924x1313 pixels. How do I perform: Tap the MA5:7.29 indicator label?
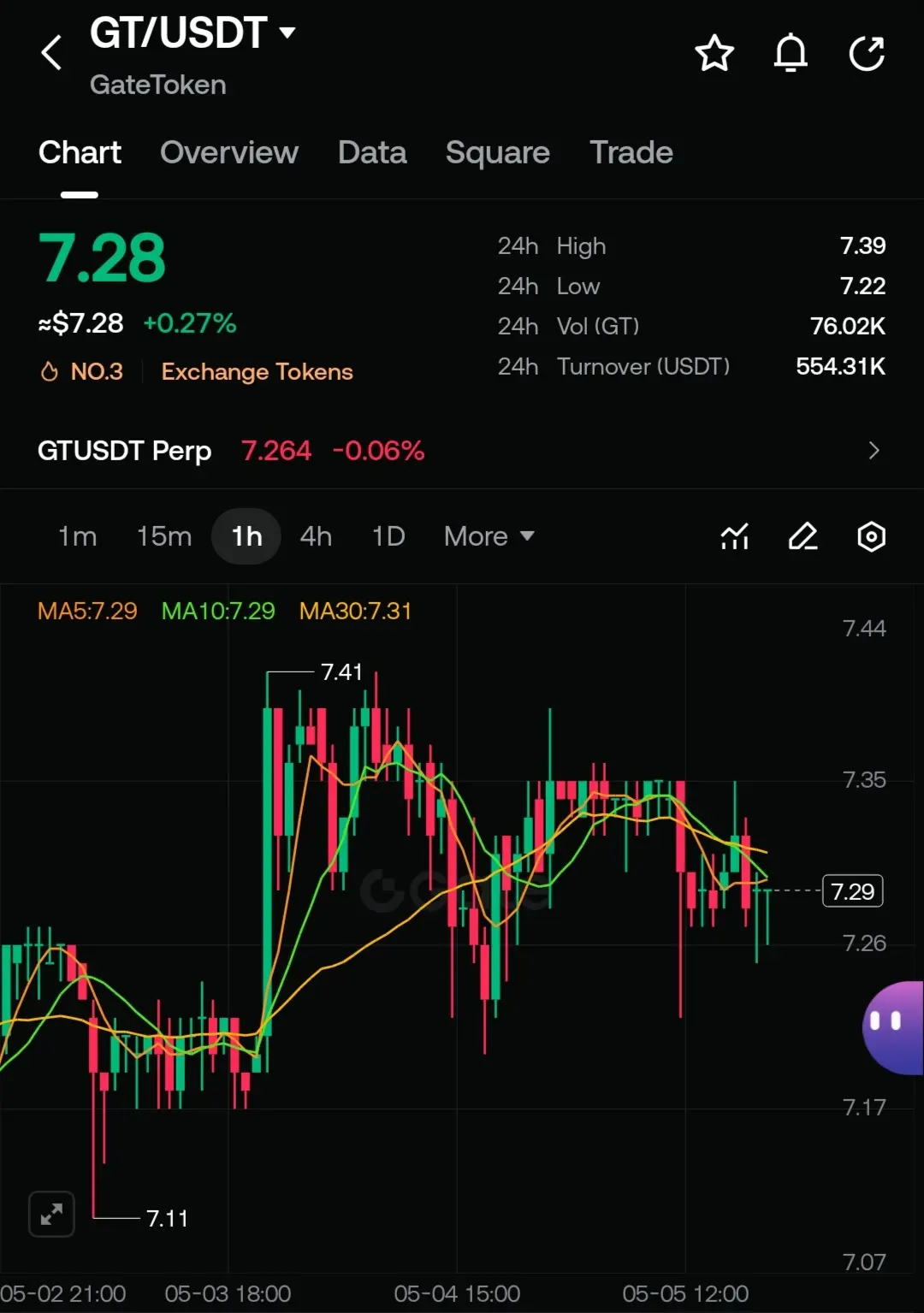click(87, 611)
